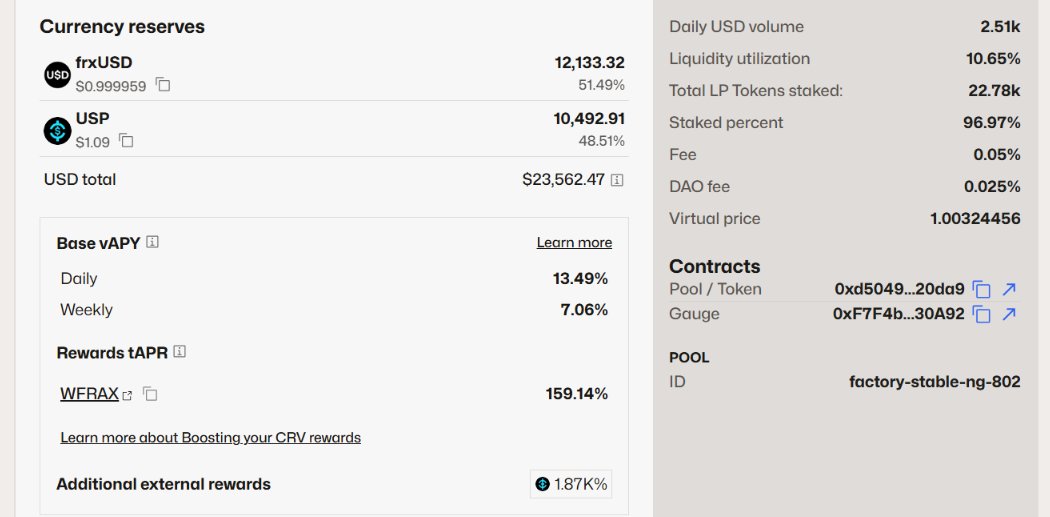Copy the Gauge contract address
Screen dimensions: 1050x517
click(981, 314)
